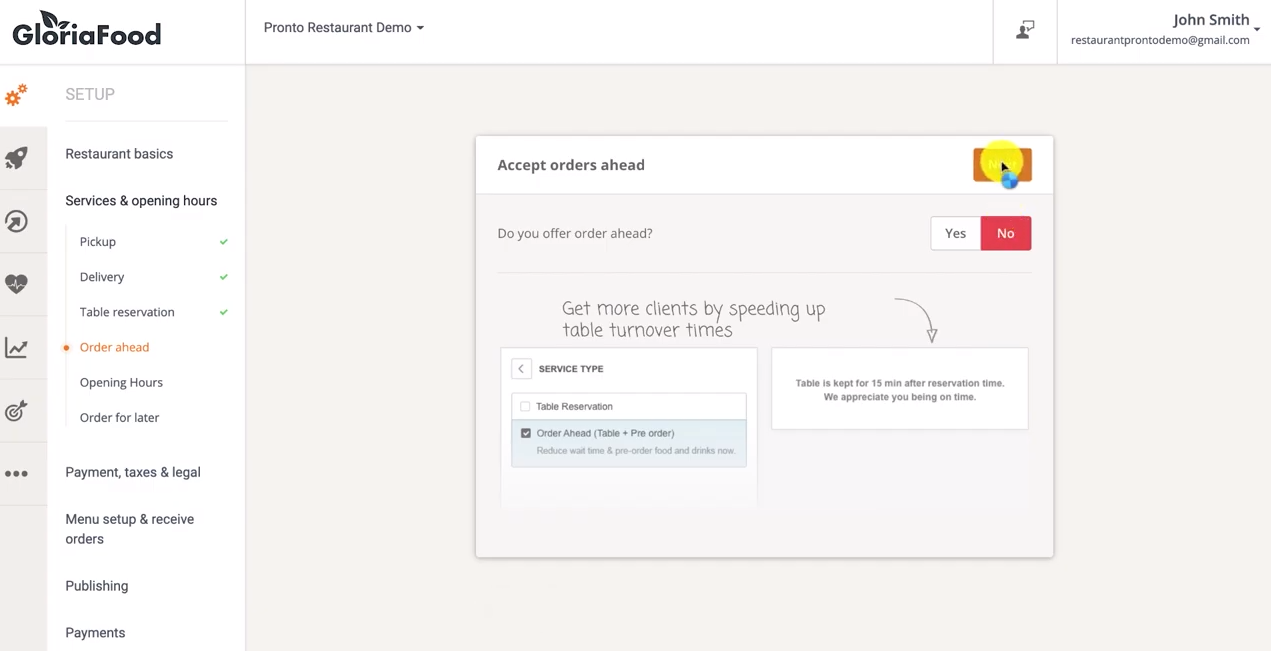
Task: Open the Opening Hours page
Action: click(121, 382)
